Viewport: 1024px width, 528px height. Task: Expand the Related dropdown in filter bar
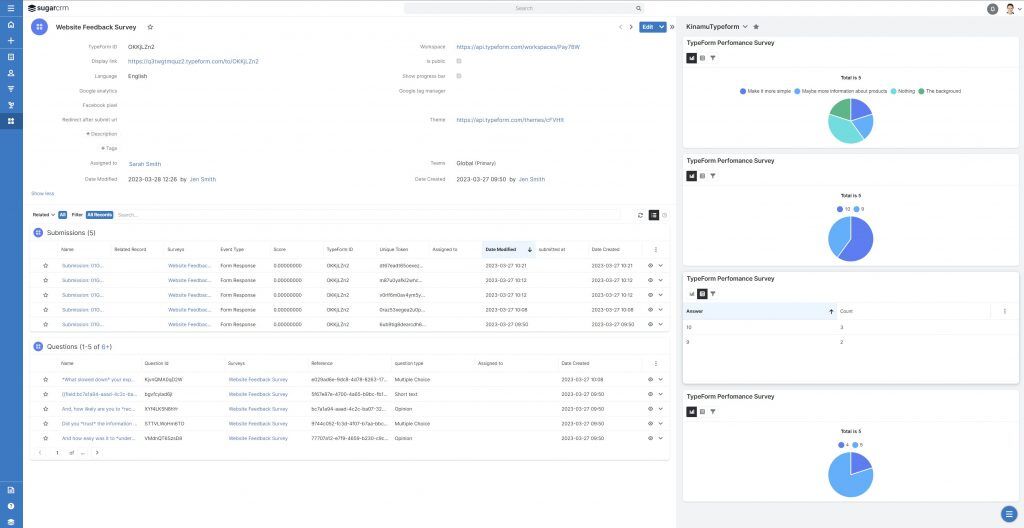tap(44, 214)
